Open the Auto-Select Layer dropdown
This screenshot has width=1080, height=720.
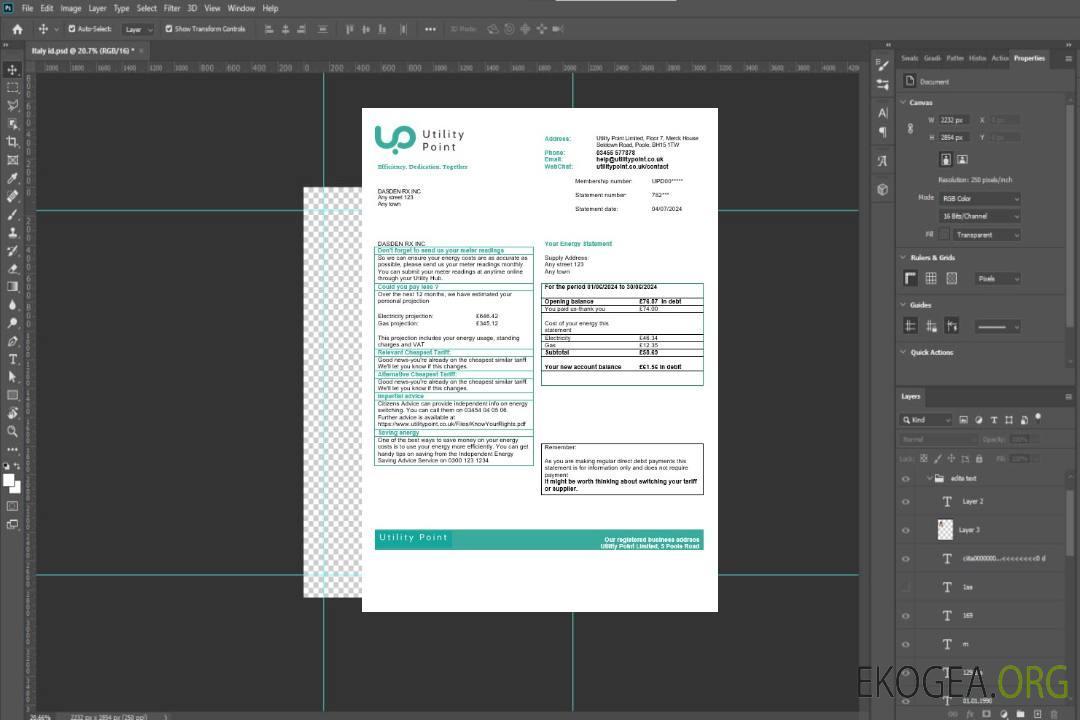(x=138, y=29)
